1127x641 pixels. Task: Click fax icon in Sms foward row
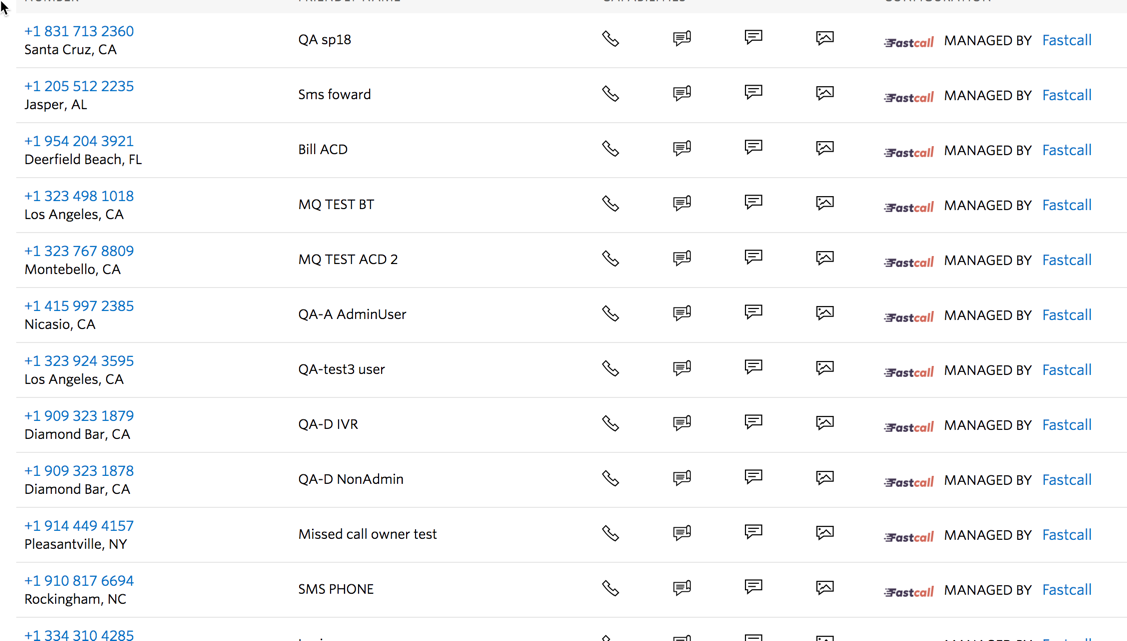click(x=682, y=93)
